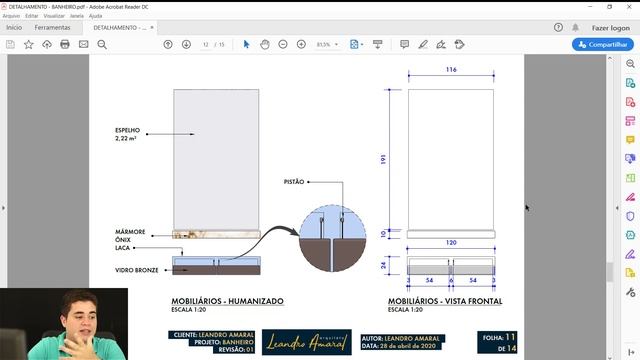Image resolution: width=640 pixels, height=360 pixels.
Task: Open Create PDF tool in right sidebar
Action: pos(630,102)
